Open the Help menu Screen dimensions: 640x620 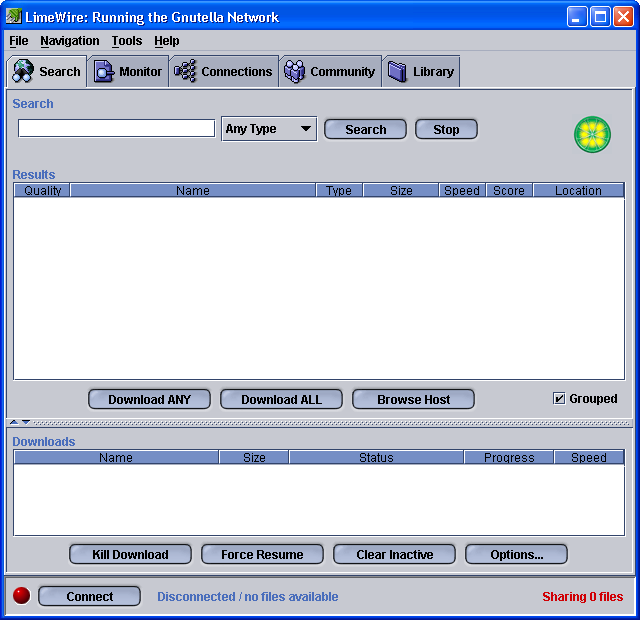click(167, 41)
